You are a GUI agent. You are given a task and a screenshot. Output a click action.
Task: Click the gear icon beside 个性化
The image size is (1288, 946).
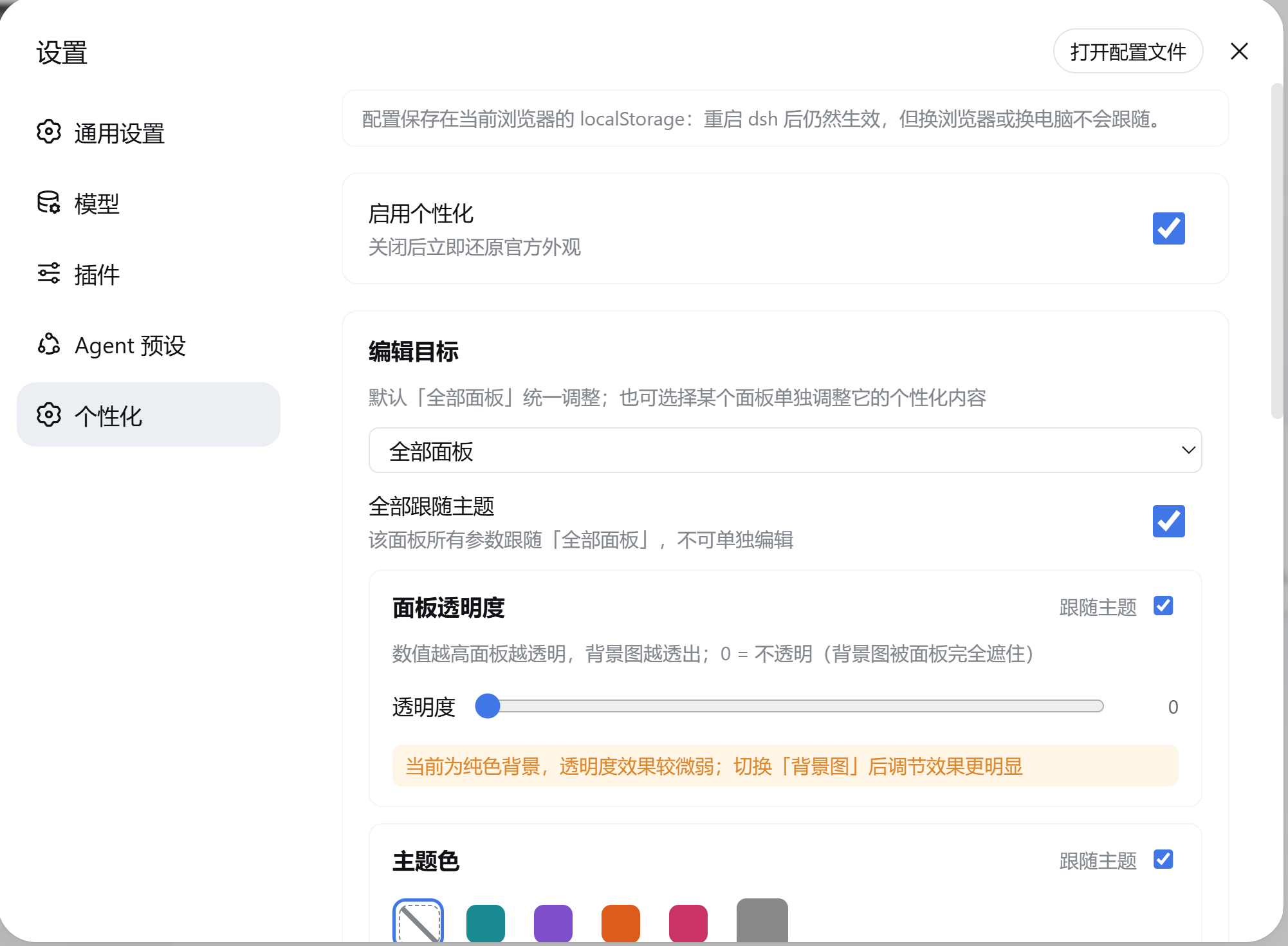pos(49,415)
